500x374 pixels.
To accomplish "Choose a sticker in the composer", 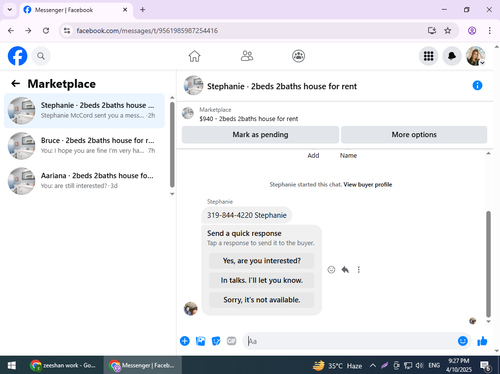I will [x=216, y=341].
